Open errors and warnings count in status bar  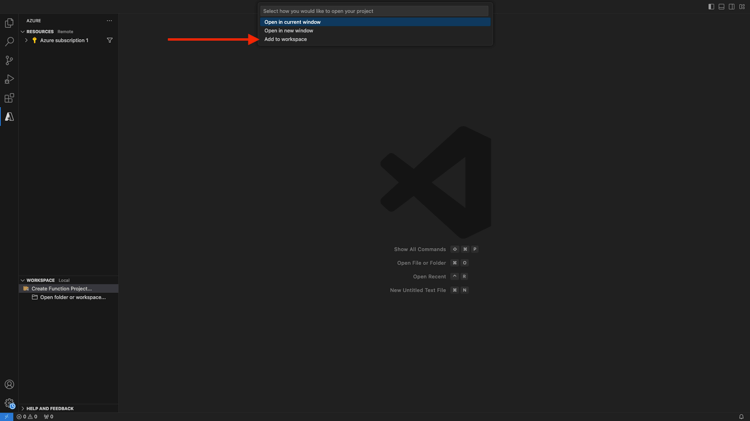(27, 417)
